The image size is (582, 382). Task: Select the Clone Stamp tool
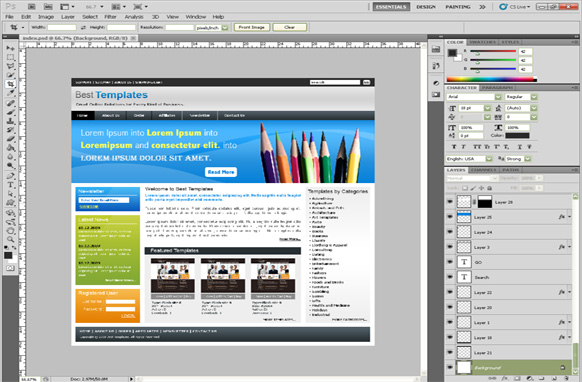[10, 121]
